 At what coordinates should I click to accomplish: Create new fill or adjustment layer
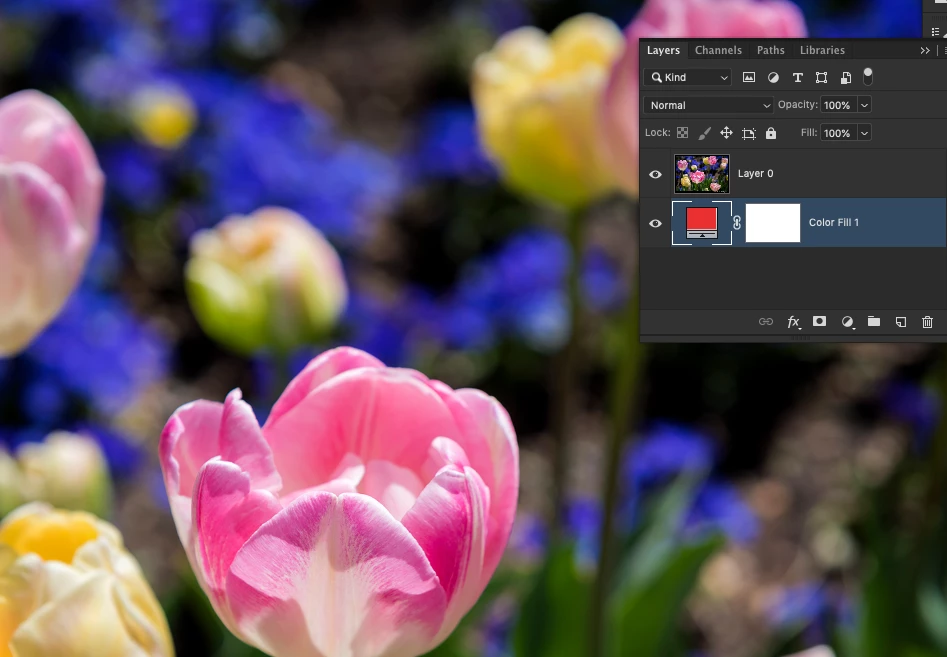(847, 322)
